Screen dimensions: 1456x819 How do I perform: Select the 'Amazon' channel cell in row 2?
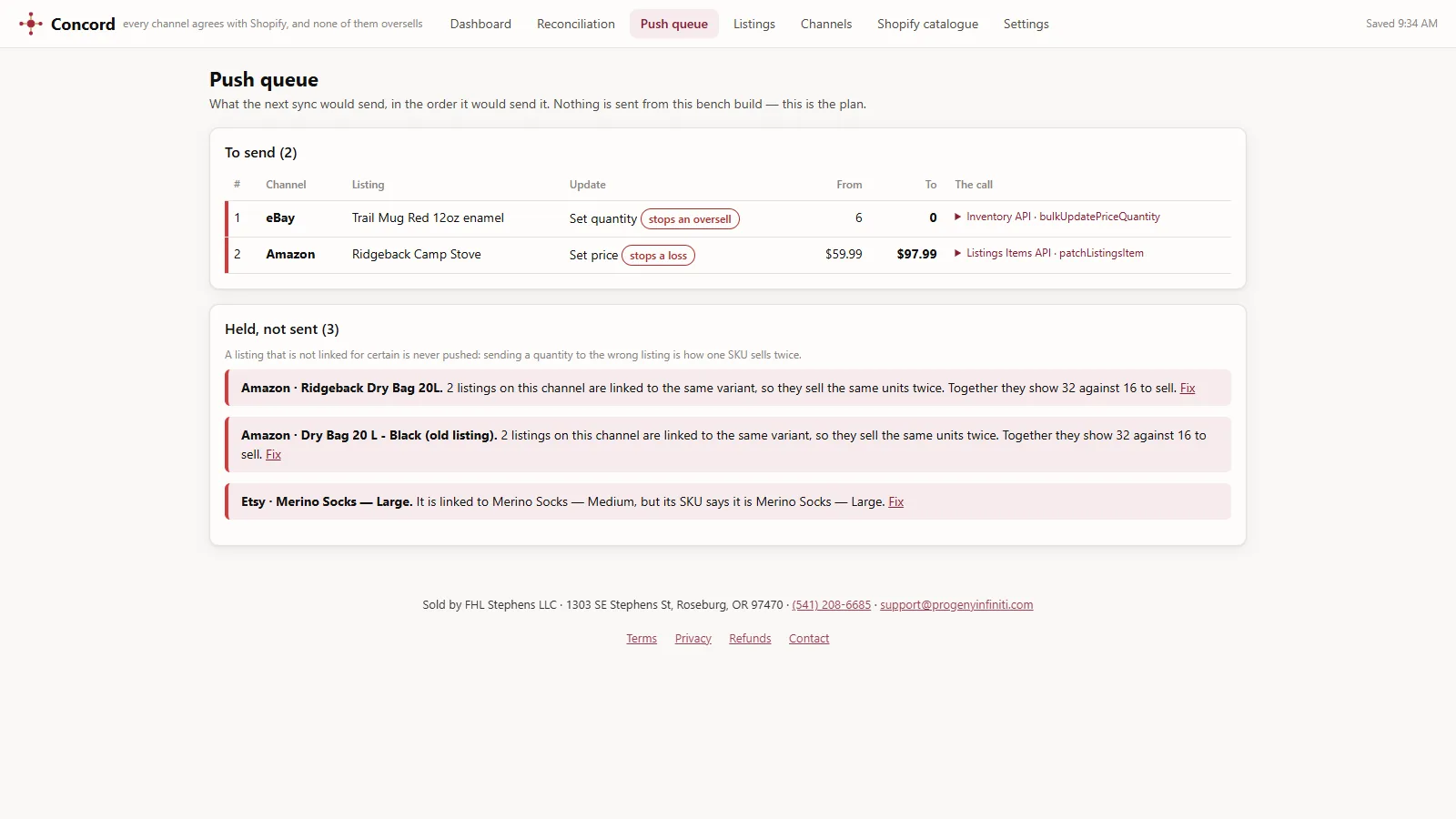pos(290,255)
